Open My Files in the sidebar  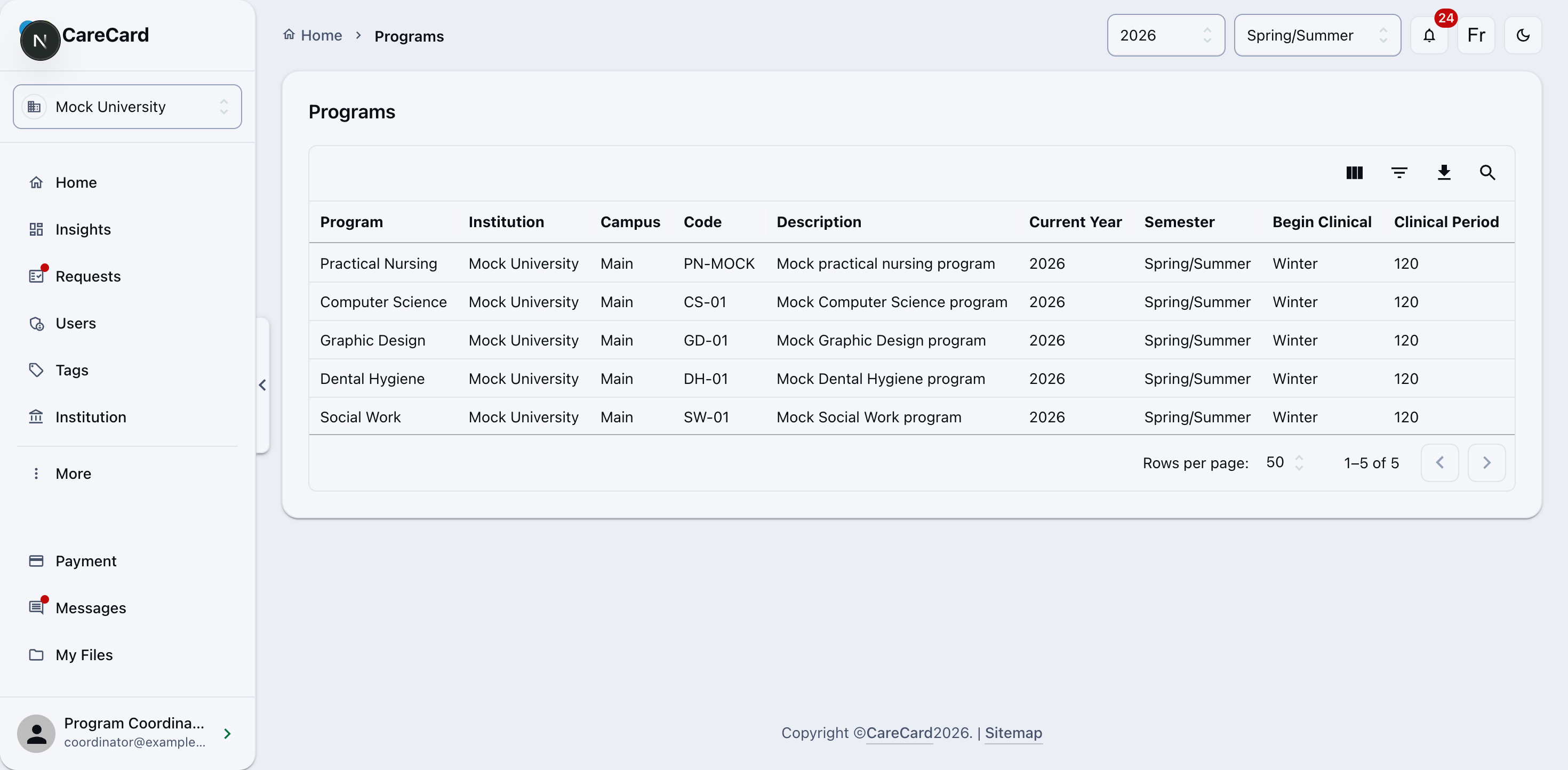coord(127,655)
